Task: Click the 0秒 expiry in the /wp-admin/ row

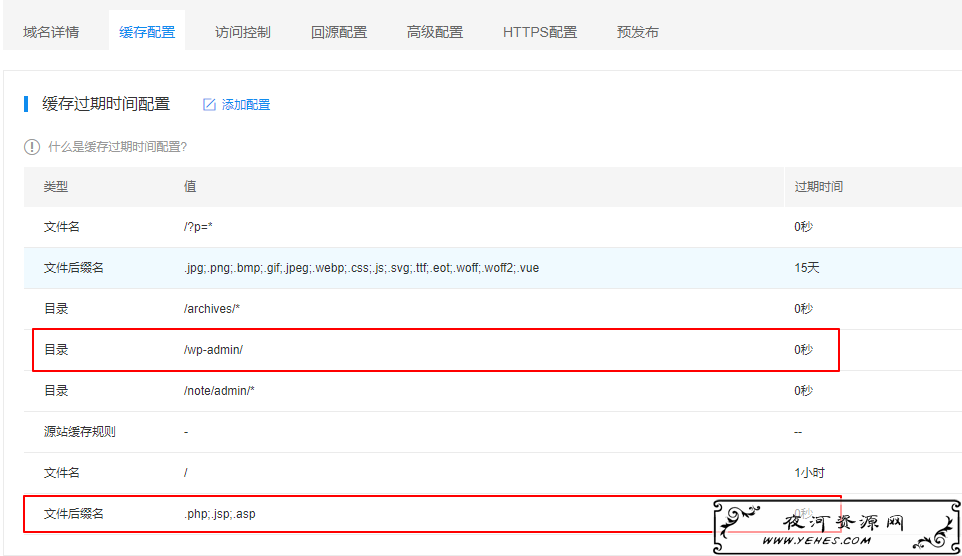Action: (804, 350)
